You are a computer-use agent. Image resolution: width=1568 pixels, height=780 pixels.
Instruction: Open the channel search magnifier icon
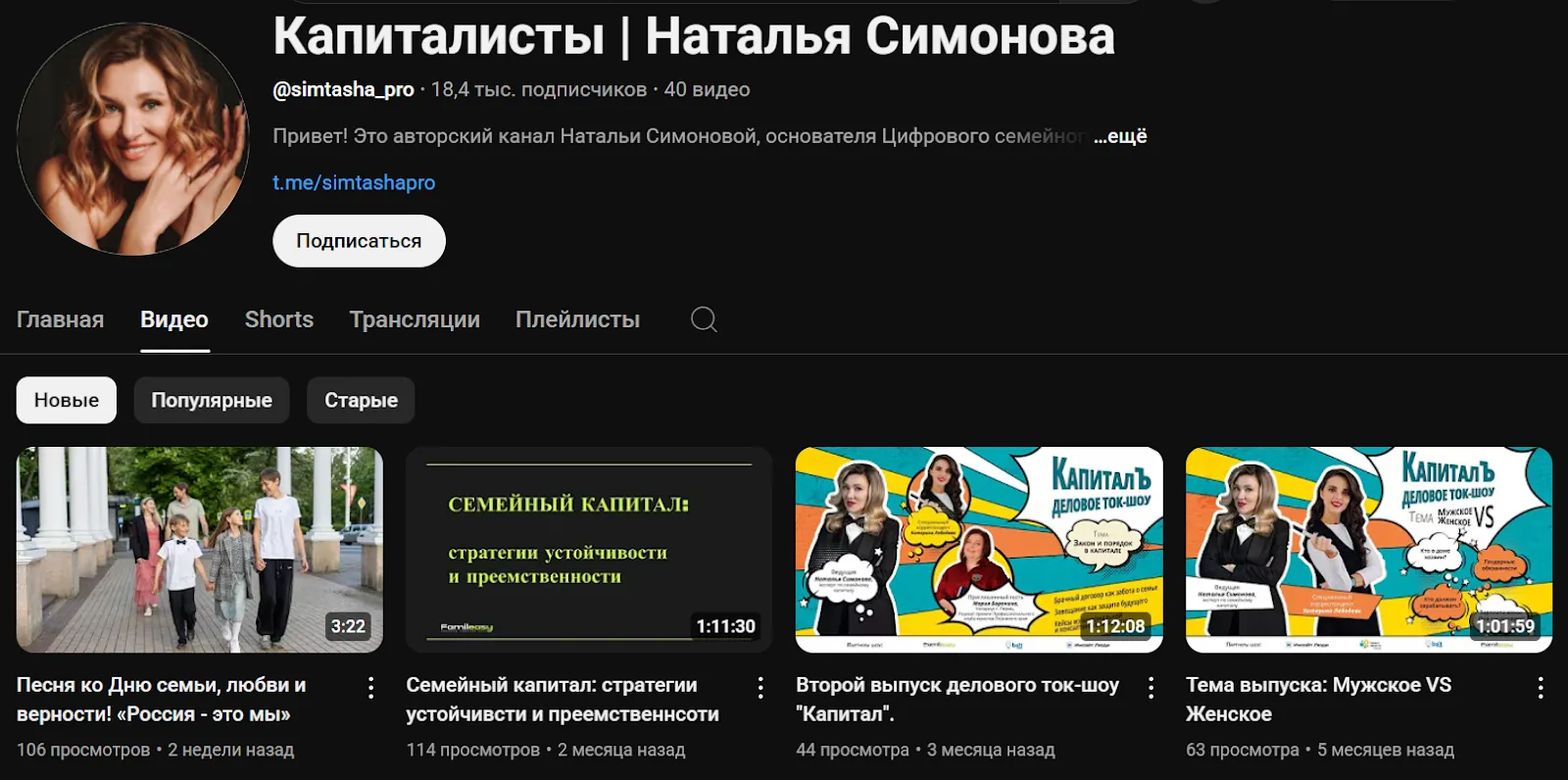704,319
